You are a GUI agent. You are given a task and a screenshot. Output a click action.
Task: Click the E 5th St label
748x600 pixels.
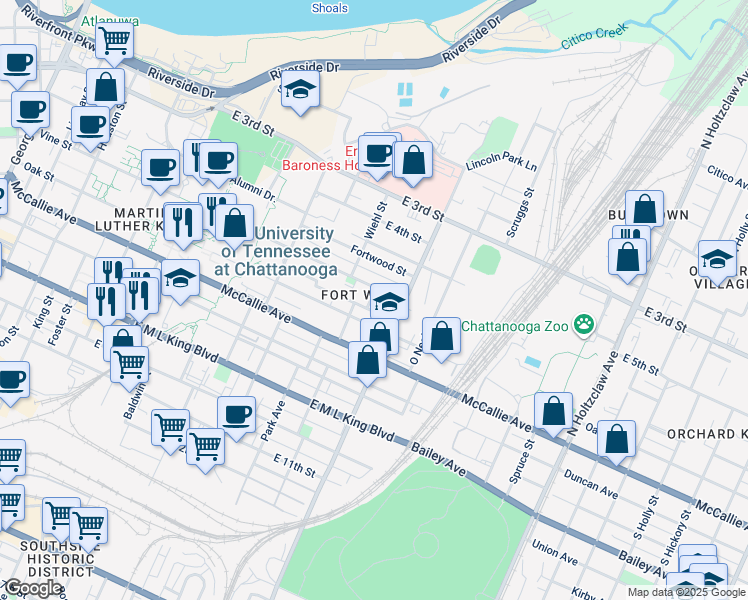click(x=641, y=365)
